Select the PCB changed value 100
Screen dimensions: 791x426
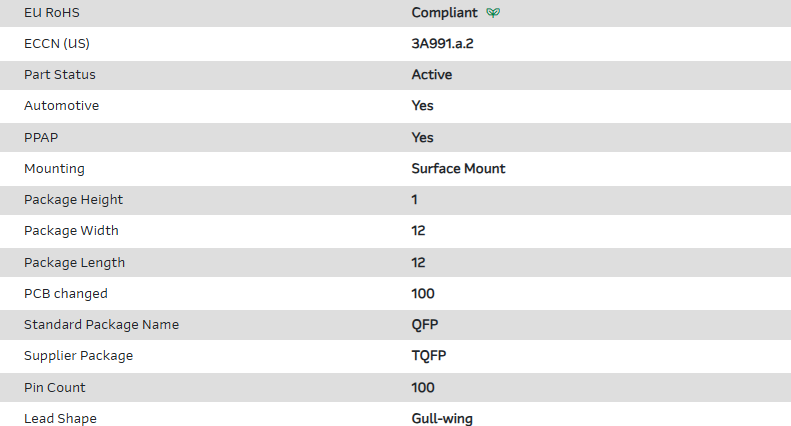pos(423,294)
